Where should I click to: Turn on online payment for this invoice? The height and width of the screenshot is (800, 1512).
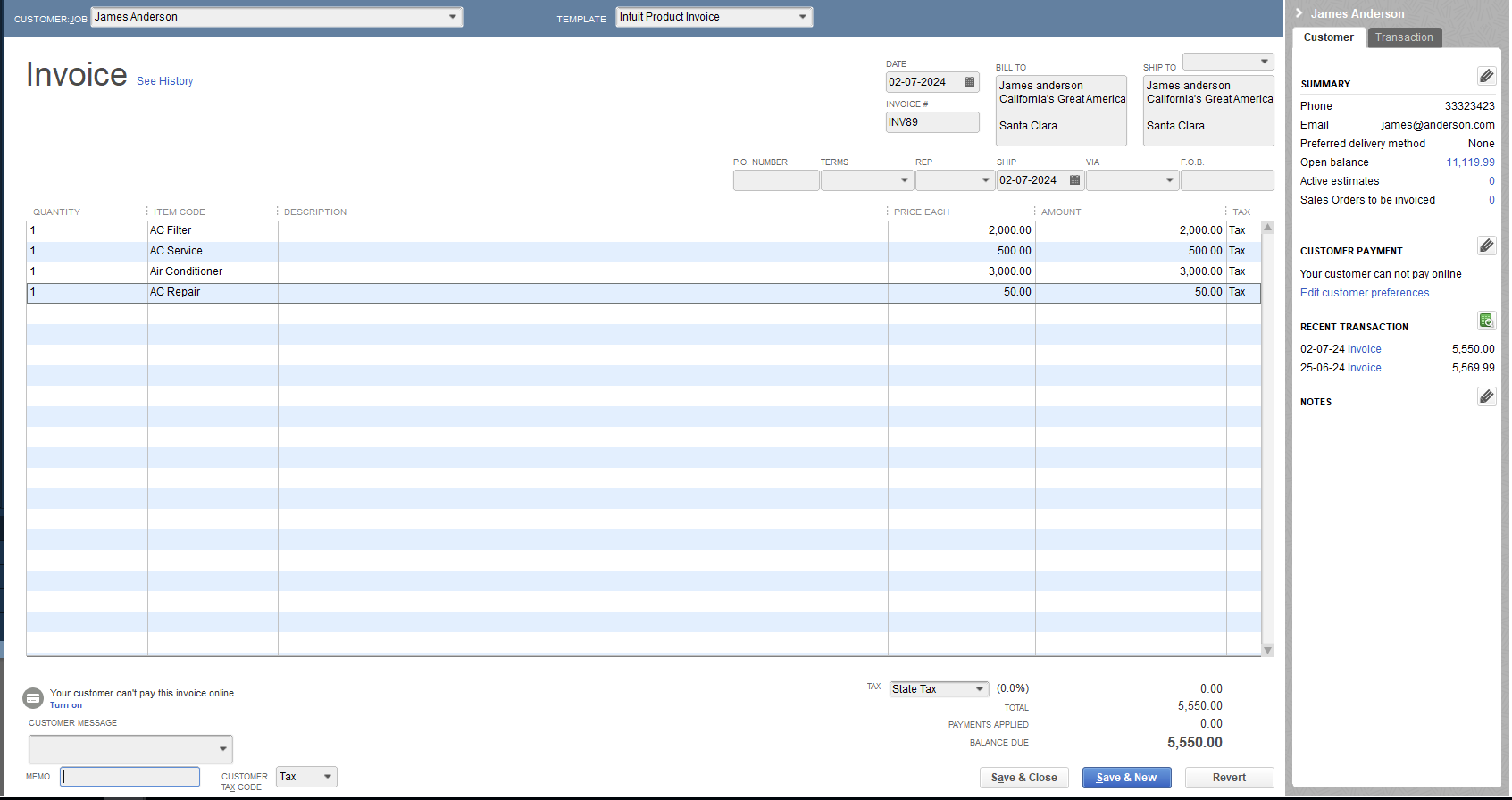(65, 705)
